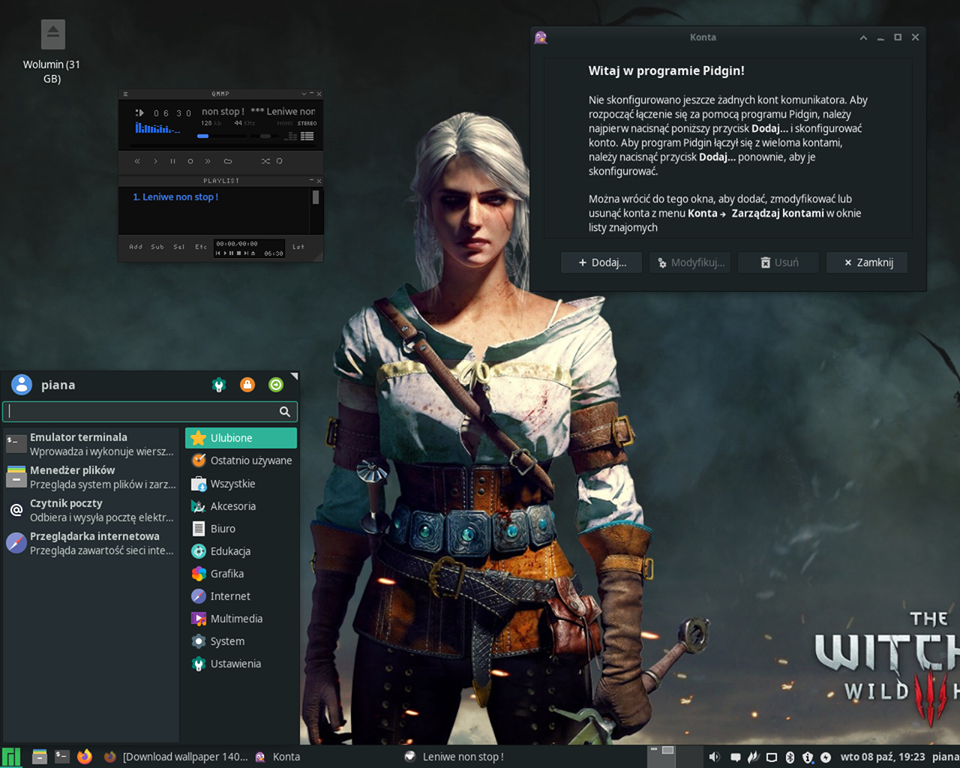This screenshot has height=768, width=960.
Task: Pause playback in the QMMP player
Action: pos(173,161)
